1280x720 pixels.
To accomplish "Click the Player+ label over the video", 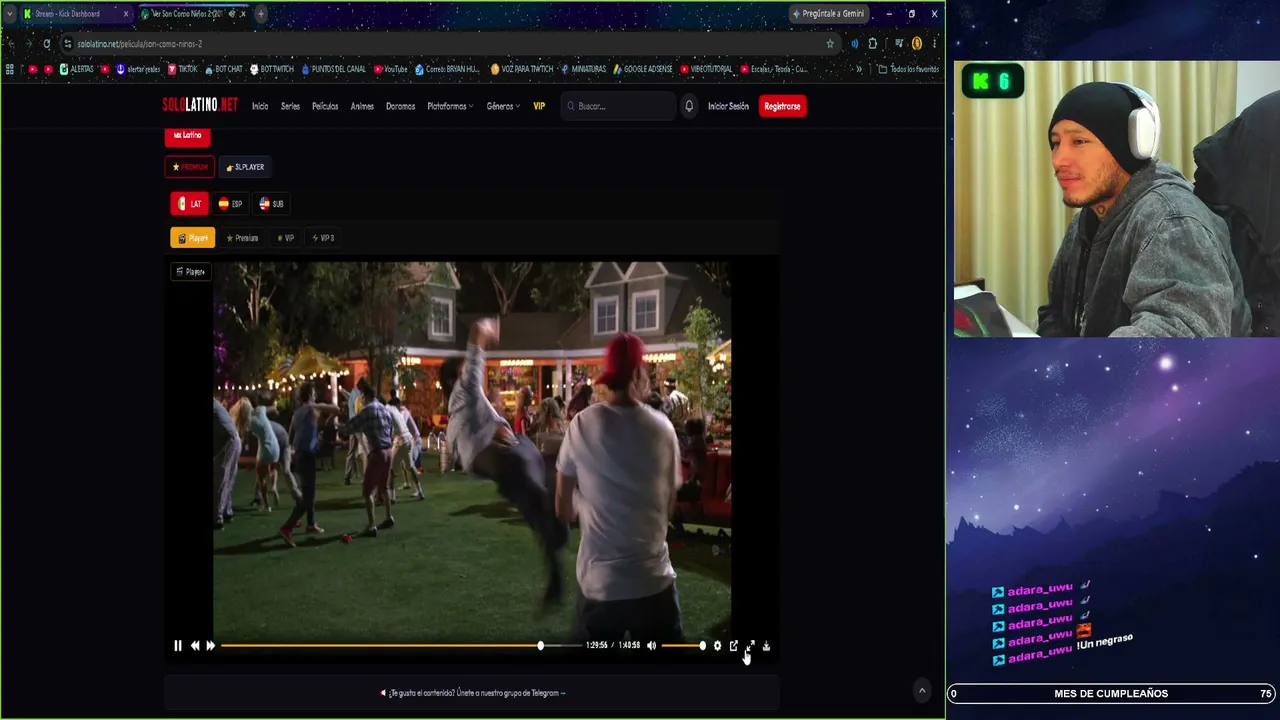I will pos(190,272).
